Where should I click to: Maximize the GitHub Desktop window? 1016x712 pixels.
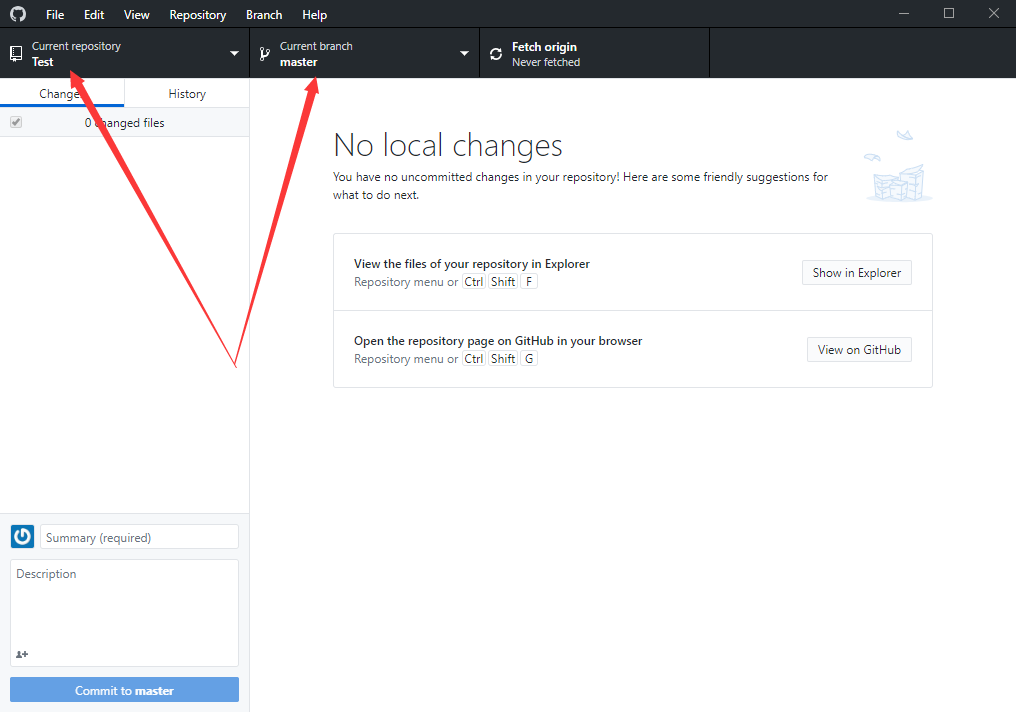[949, 14]
